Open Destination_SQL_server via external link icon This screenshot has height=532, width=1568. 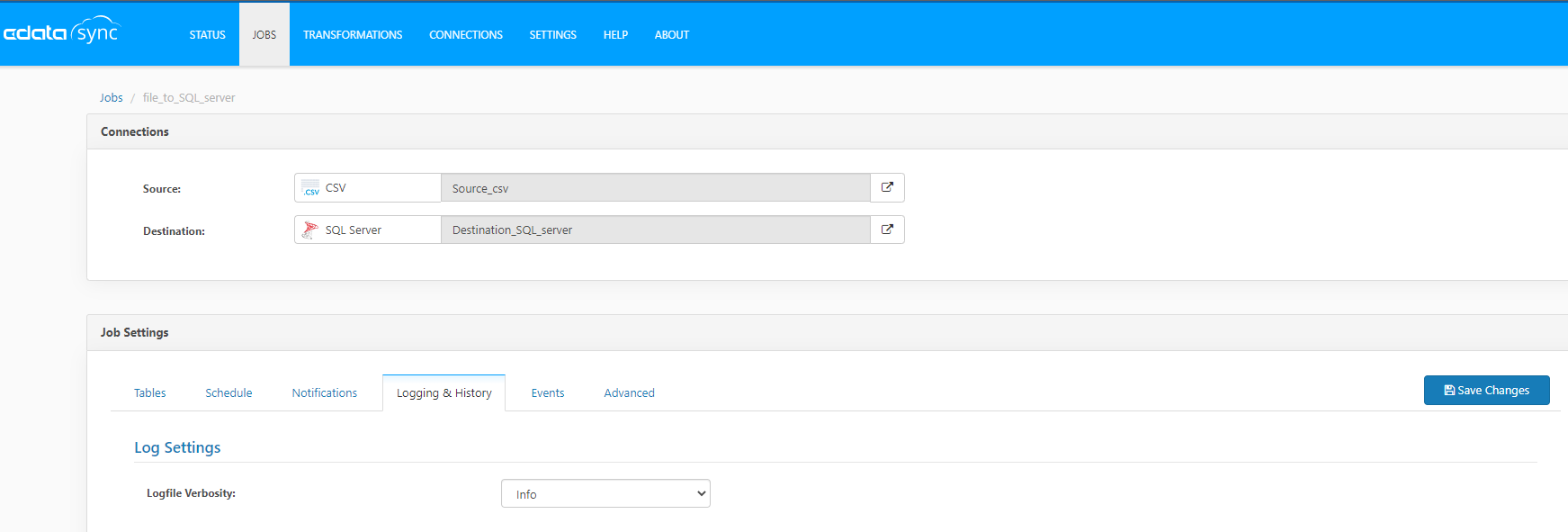887,230
